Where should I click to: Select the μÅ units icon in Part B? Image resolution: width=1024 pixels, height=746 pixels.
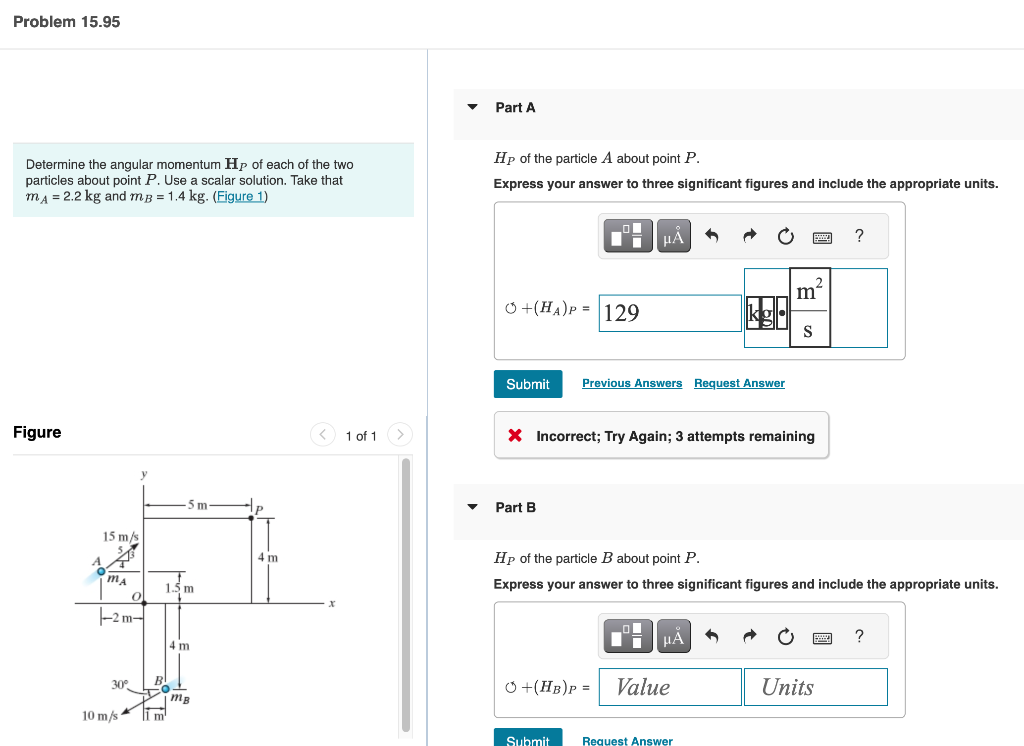tap(671, 636)
